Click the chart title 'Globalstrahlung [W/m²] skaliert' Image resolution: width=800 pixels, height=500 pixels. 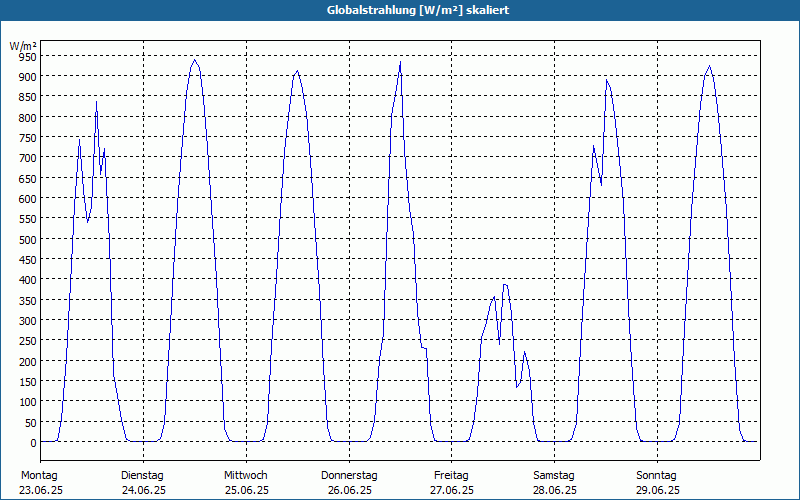click(x=418, y=10)
